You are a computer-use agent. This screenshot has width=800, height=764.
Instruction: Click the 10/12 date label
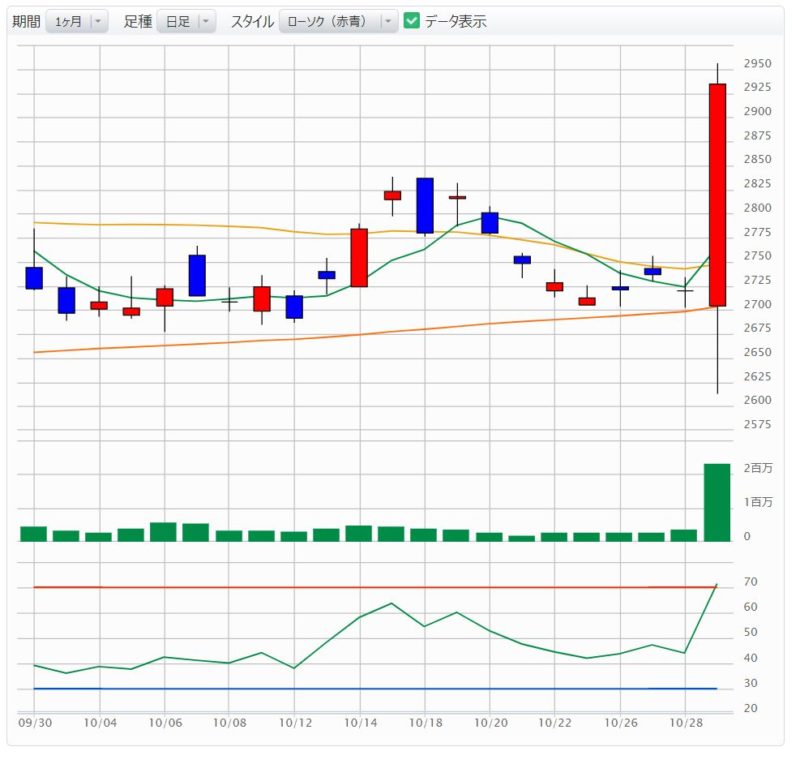click(295, 723)
